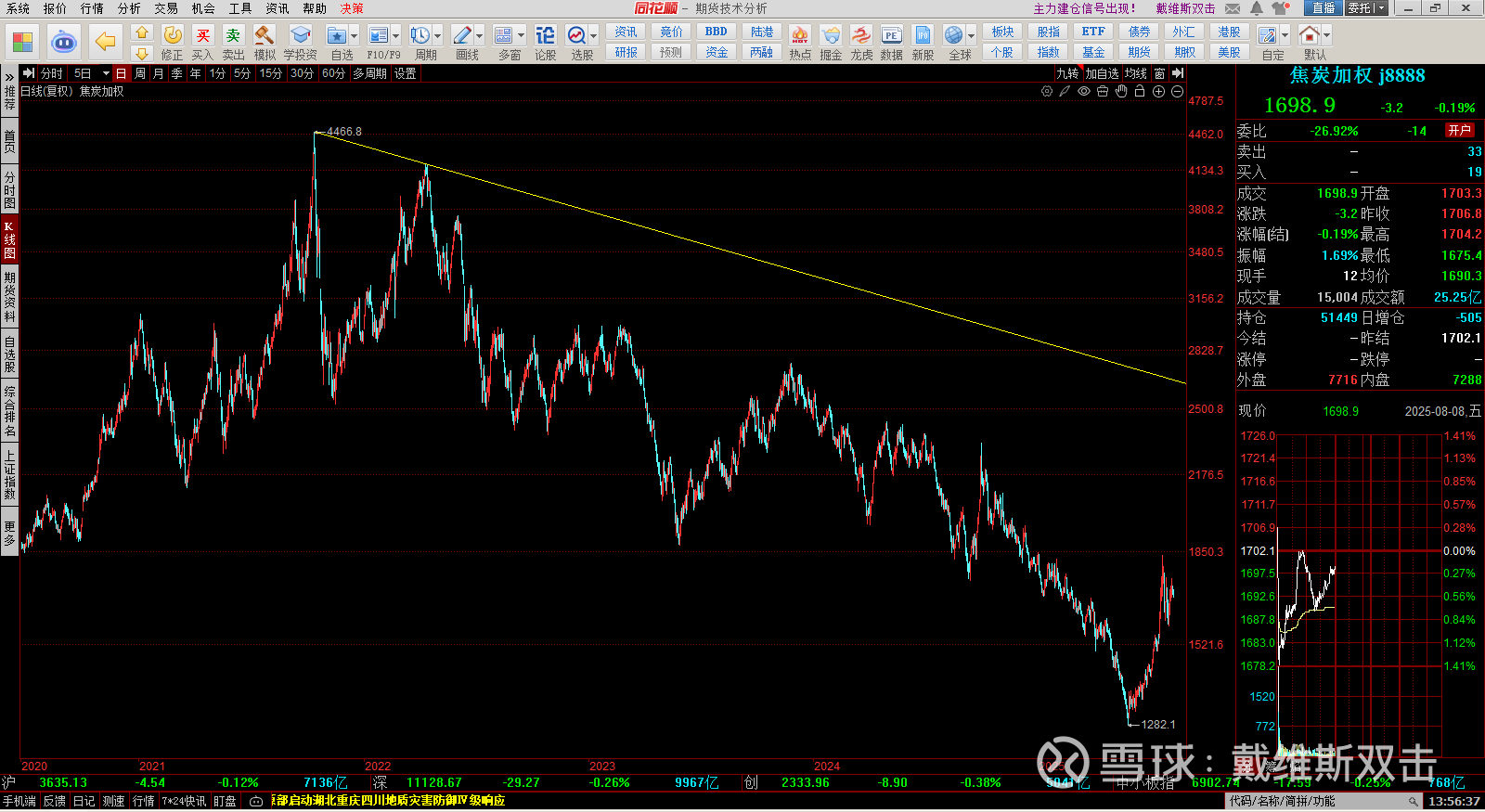Click the 直播 live button

click(x=1324, y=8)
